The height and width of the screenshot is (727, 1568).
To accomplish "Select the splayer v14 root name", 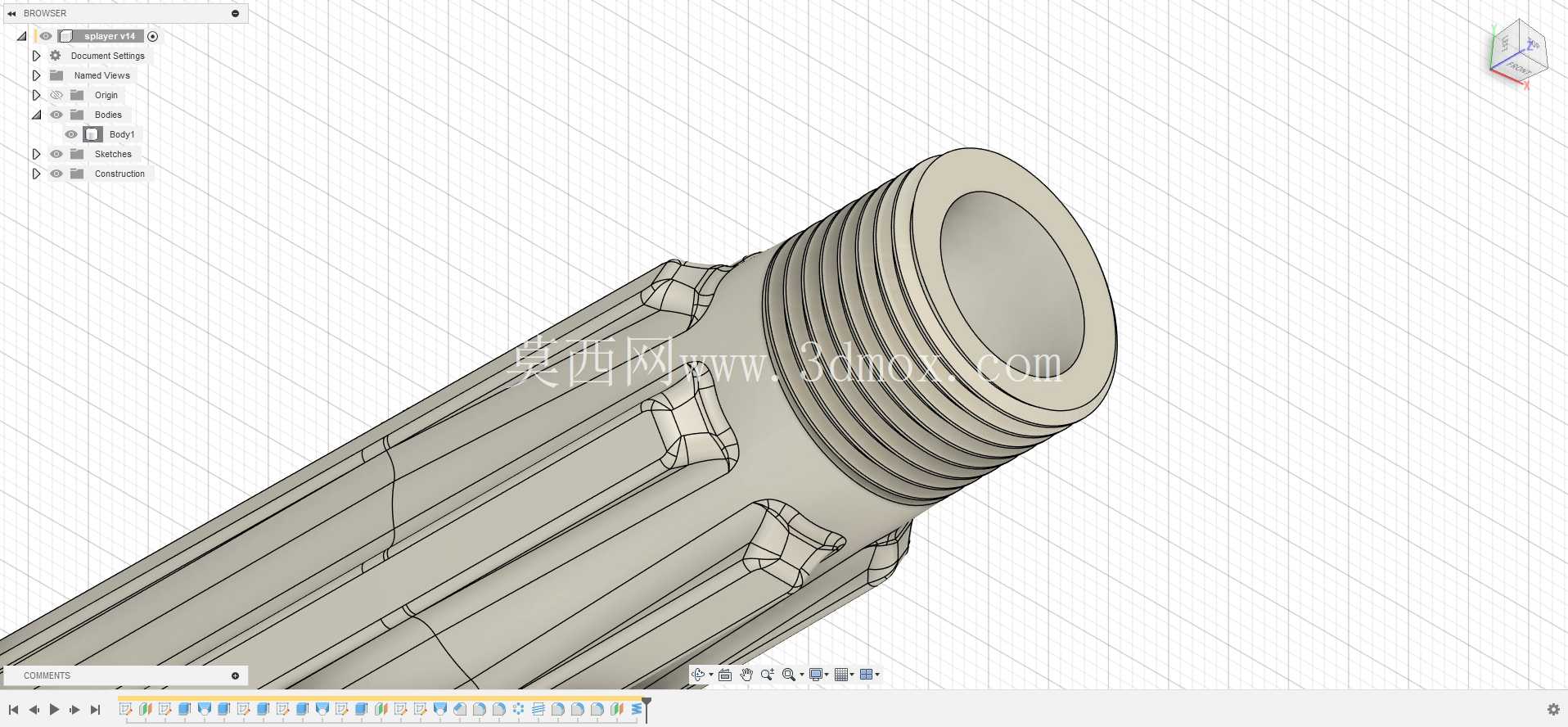I will (110, 36).
